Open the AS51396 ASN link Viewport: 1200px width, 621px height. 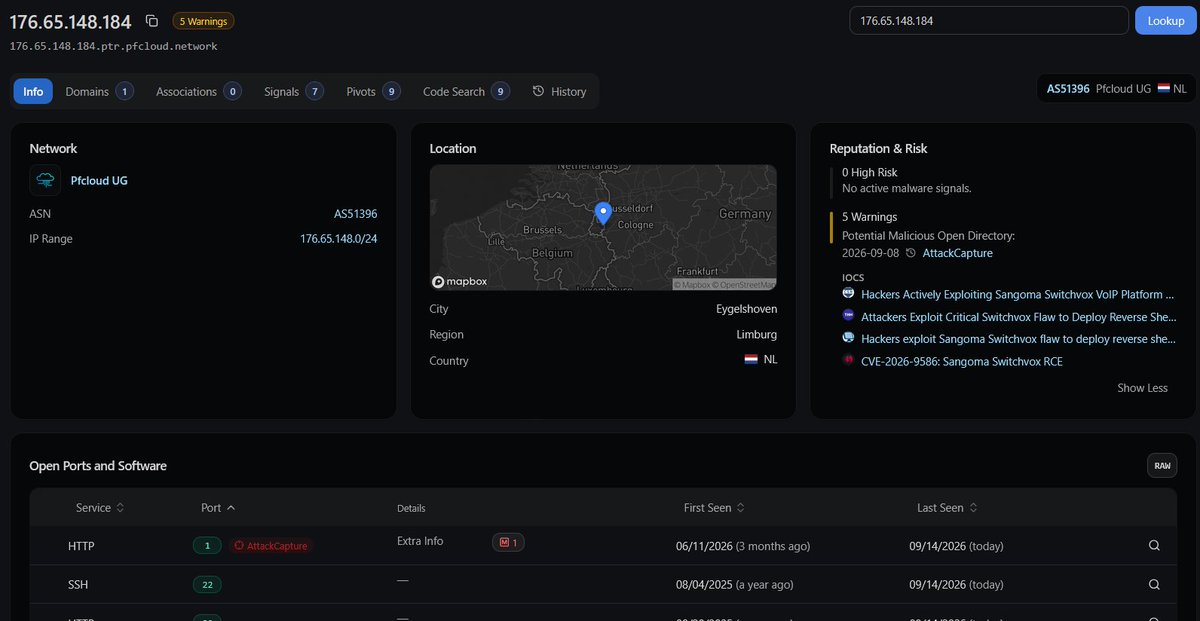point(355,213)
